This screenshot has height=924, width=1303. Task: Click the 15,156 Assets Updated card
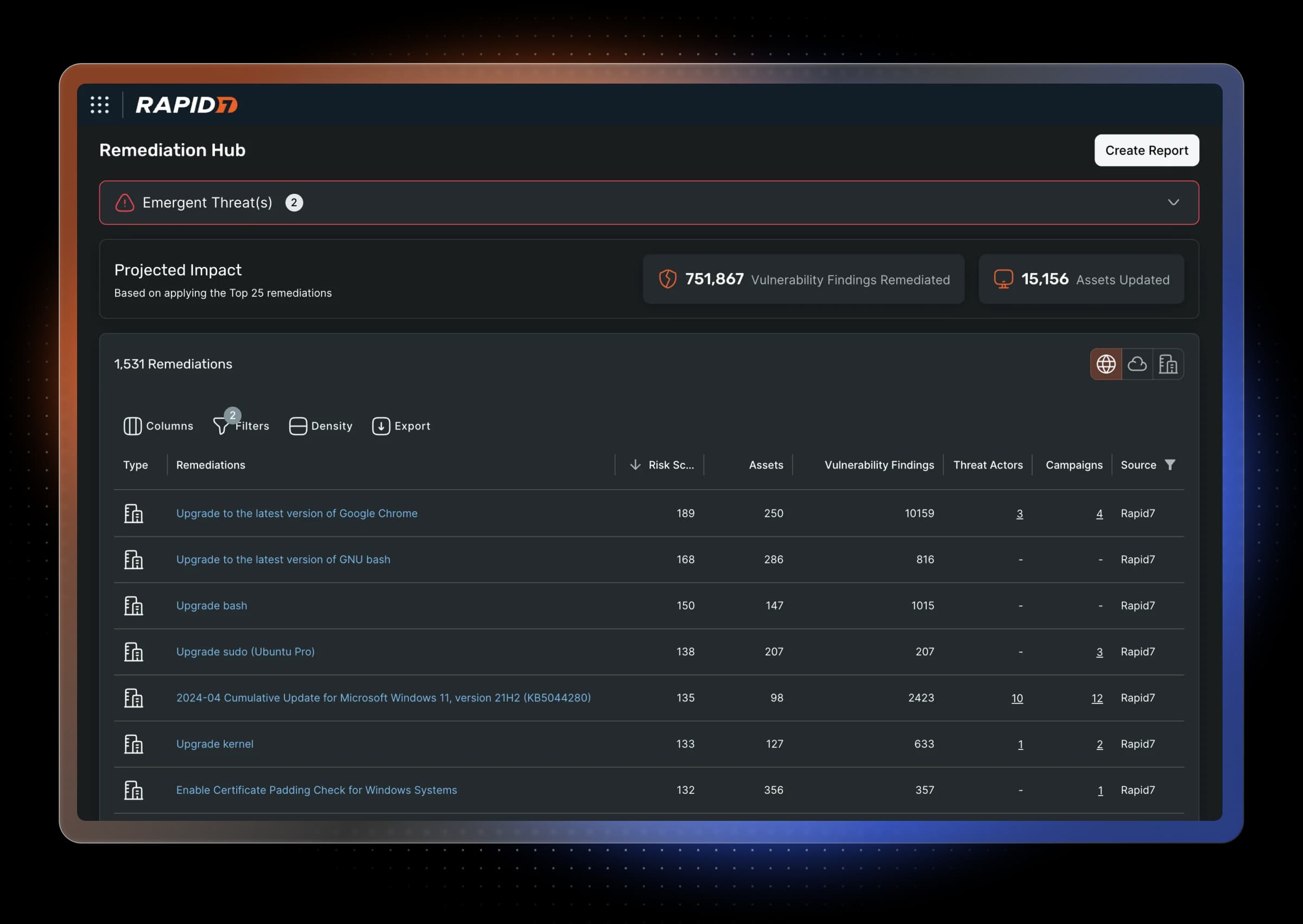coord(1081,279)
